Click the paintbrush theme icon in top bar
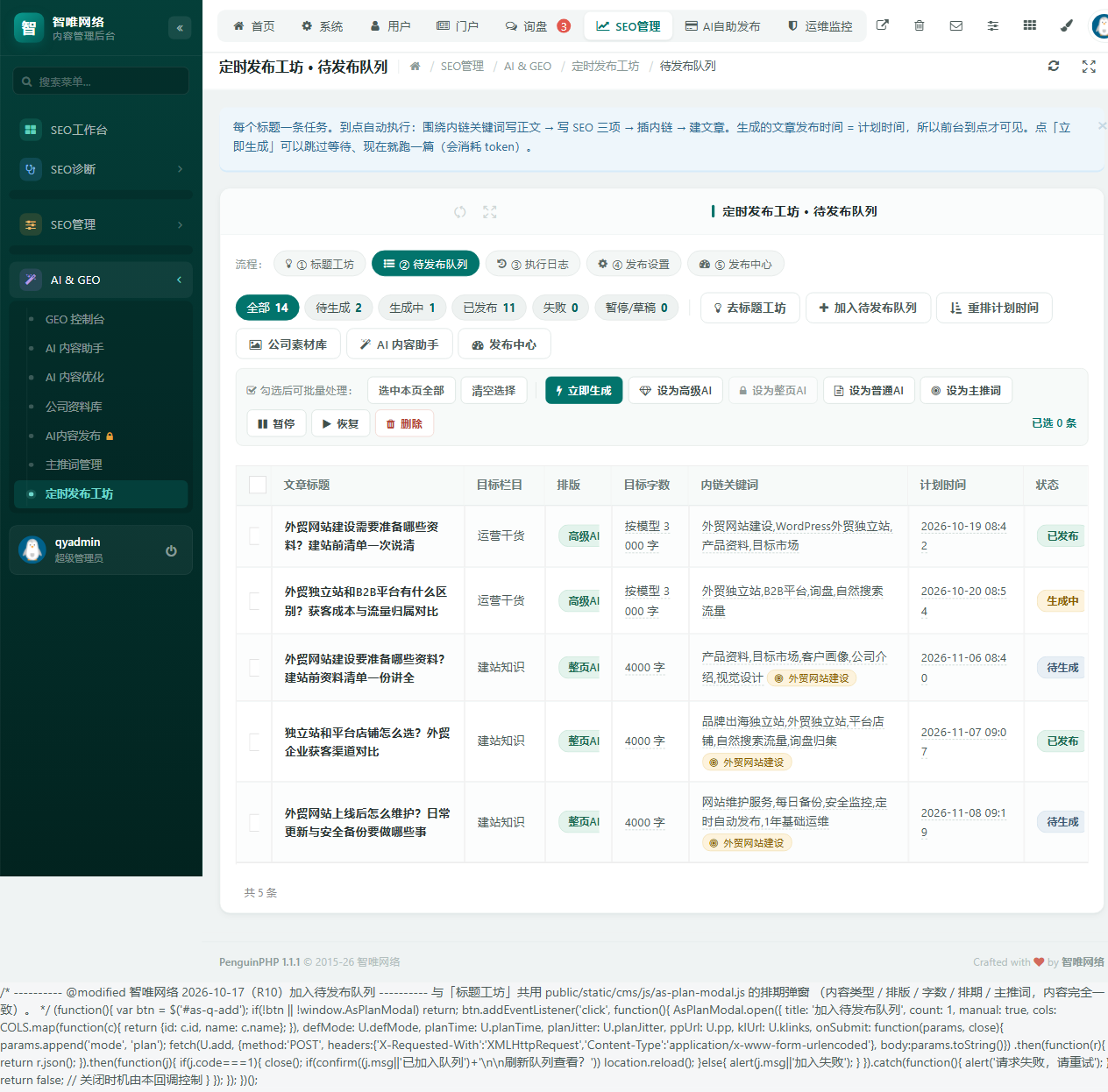Image resolution: width=1108 pixels, height=1092 pixels. [1067, 25]
